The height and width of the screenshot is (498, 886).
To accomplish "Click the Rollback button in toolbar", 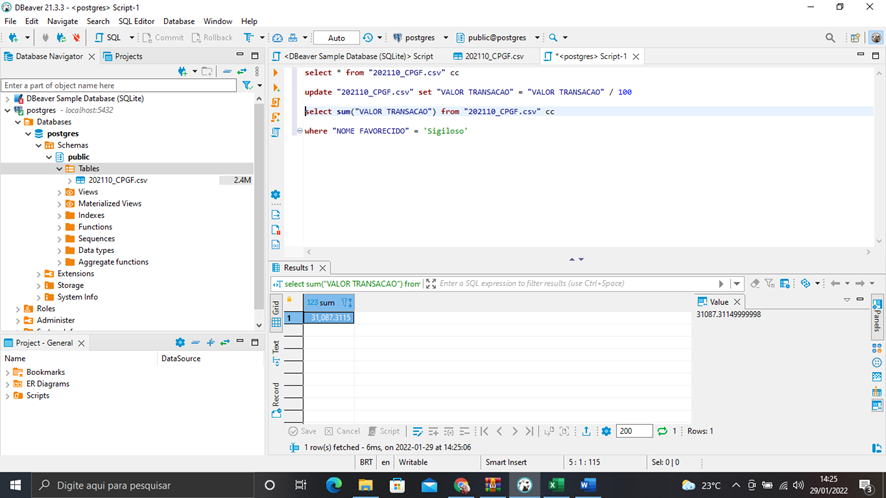I will pyautogui.click(x=212, y=37).
